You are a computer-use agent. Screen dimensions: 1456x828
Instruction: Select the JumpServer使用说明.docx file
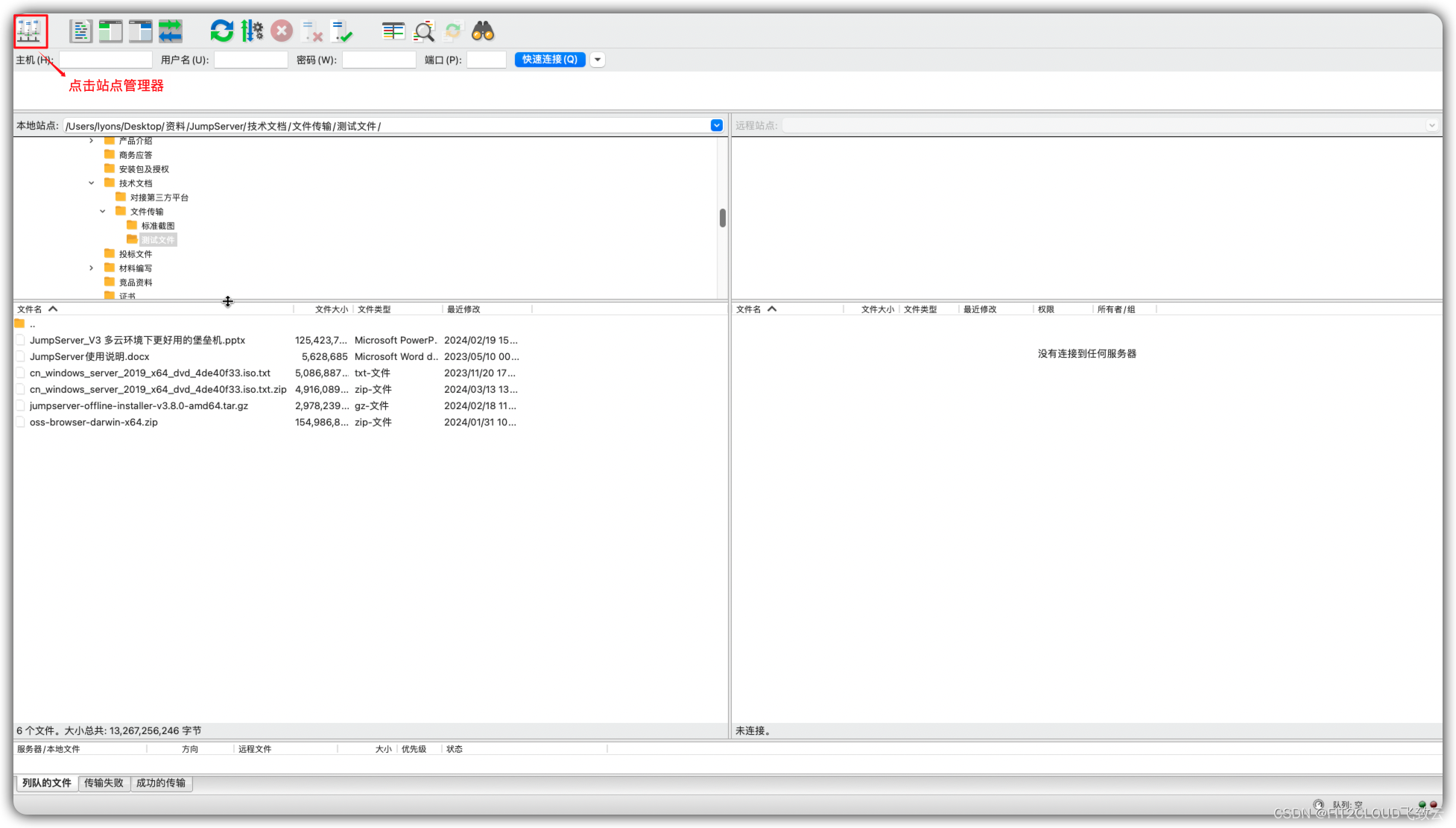coord(89,356)
